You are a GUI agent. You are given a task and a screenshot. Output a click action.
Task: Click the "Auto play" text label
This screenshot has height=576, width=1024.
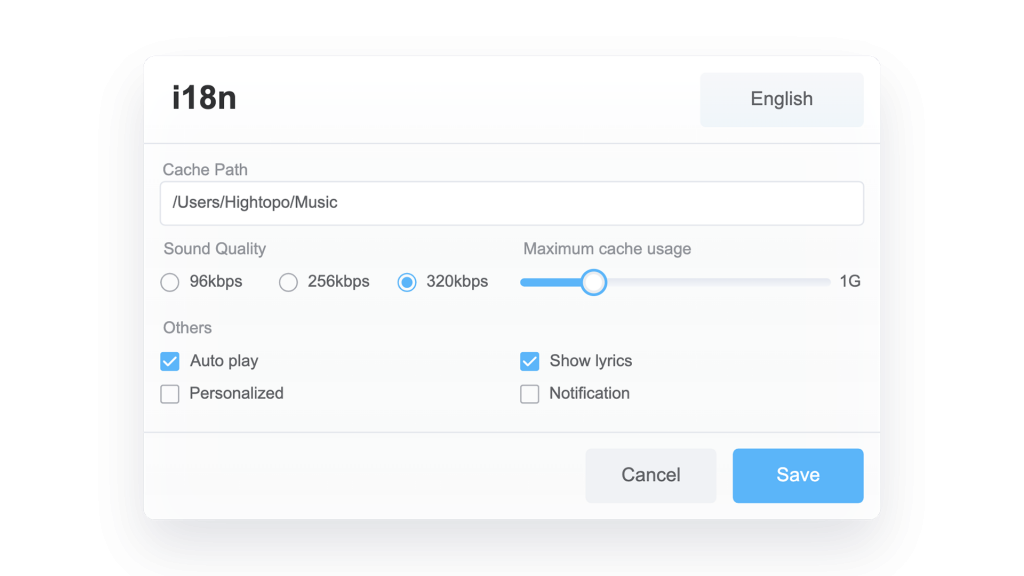pos(224,362)
